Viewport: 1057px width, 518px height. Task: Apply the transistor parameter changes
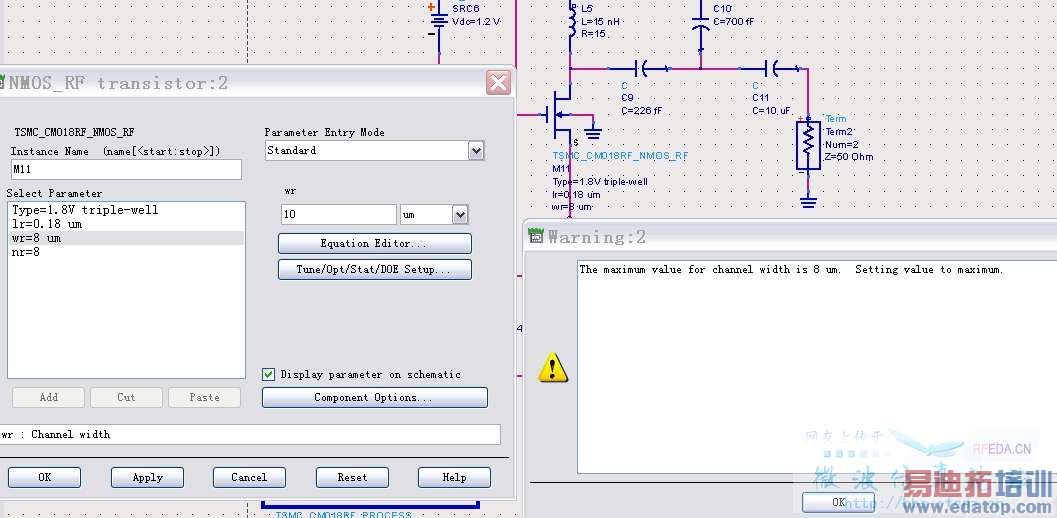pyautogui.click(x=147, y=478)
